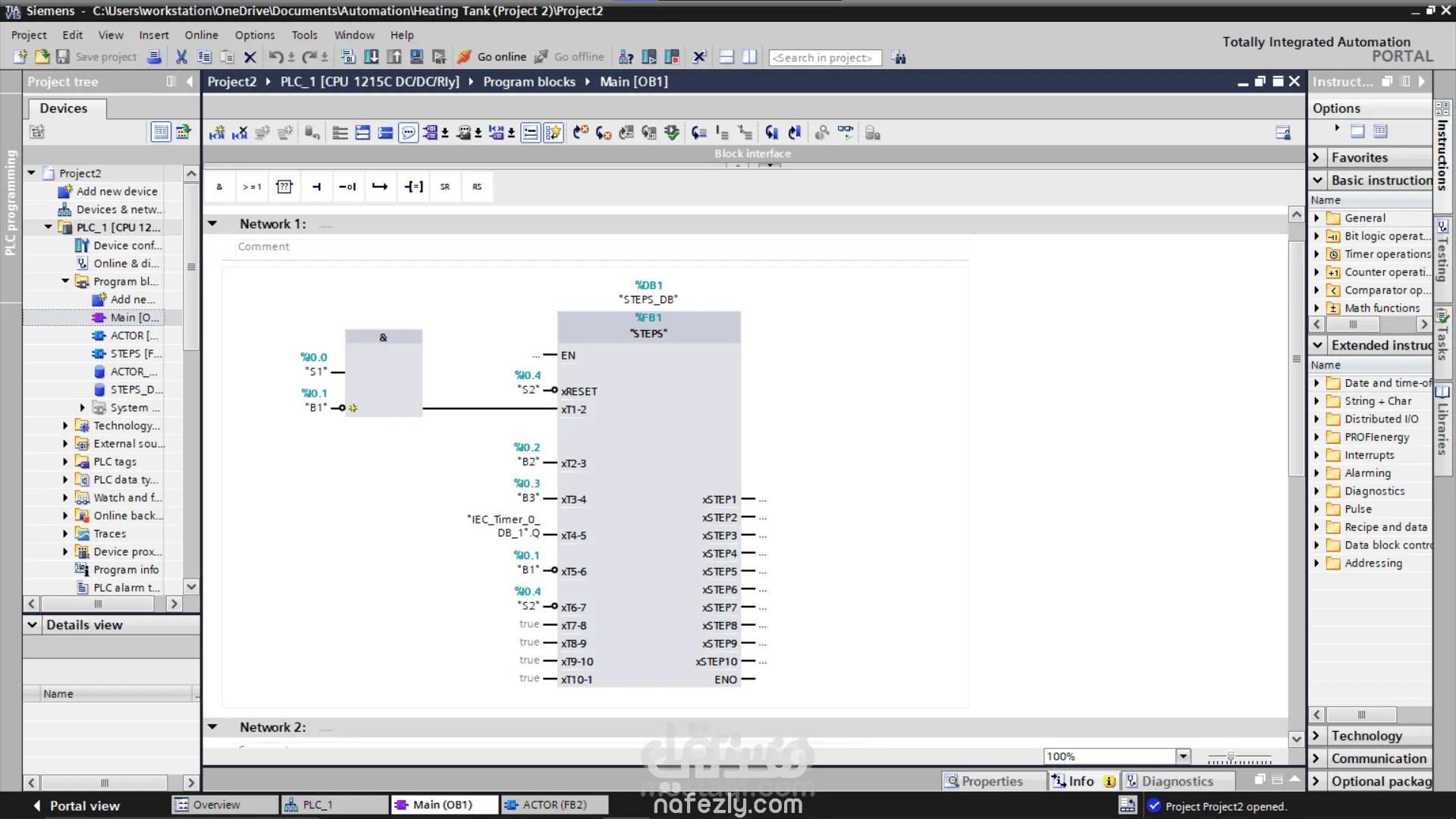The image size is (1456, 819).
Task: Expand the Technology instructions section
Action: click(x=1317, y=736)
